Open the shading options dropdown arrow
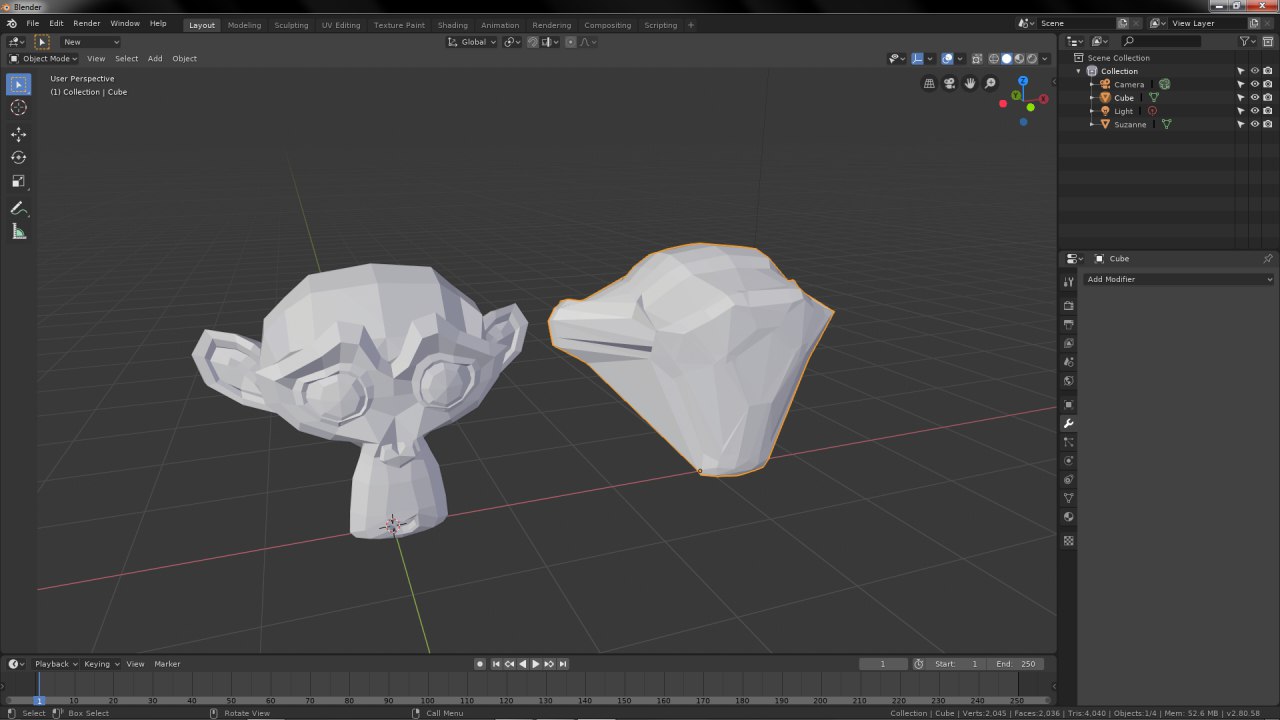Image resolution: width=1280 pixels, height=720 pixels. tap(1045, 58)
